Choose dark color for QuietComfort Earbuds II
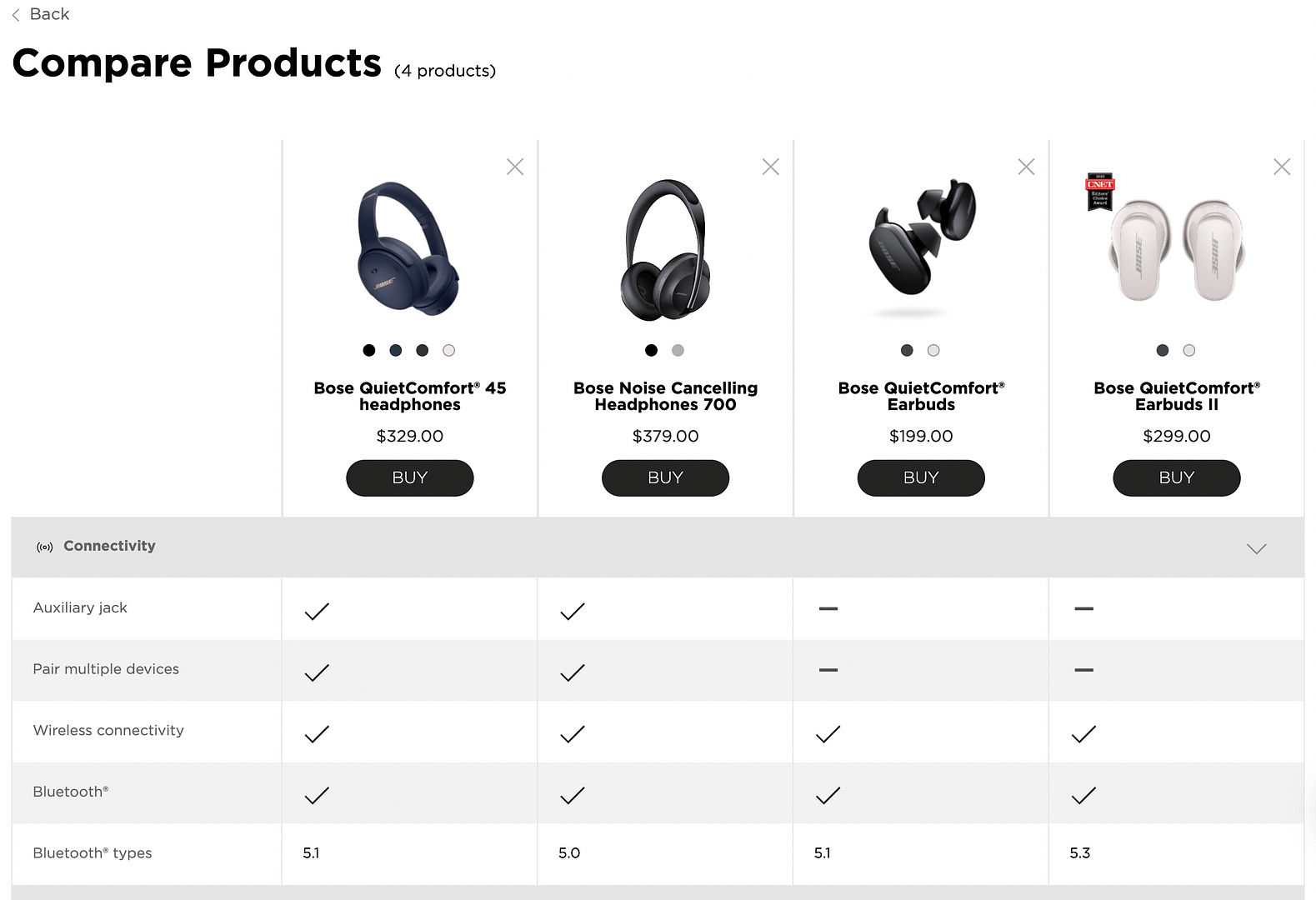Screen dimensions: 1316x900 point(1163,351)
